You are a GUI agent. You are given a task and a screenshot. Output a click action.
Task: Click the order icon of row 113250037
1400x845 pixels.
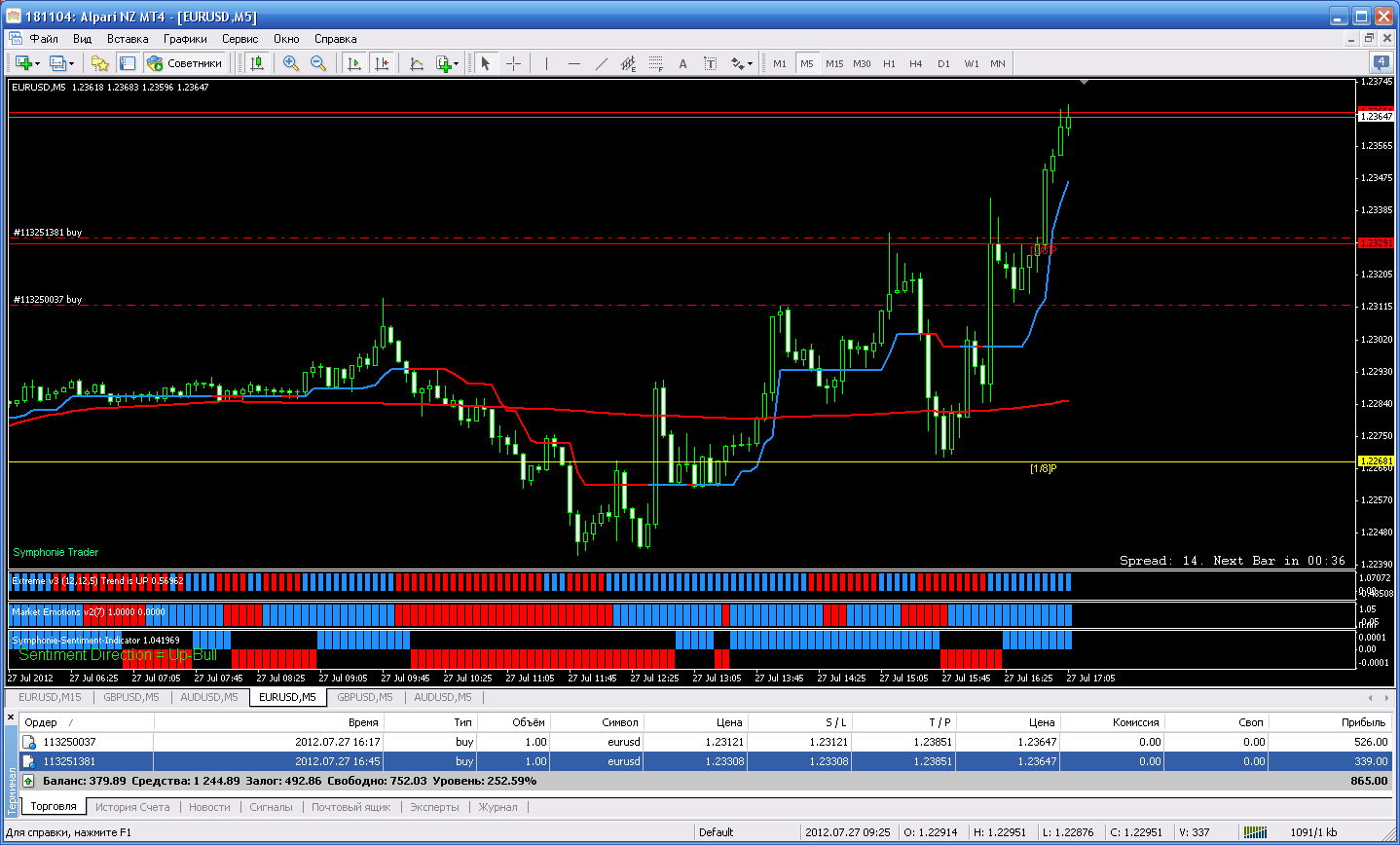coord(29,742)
